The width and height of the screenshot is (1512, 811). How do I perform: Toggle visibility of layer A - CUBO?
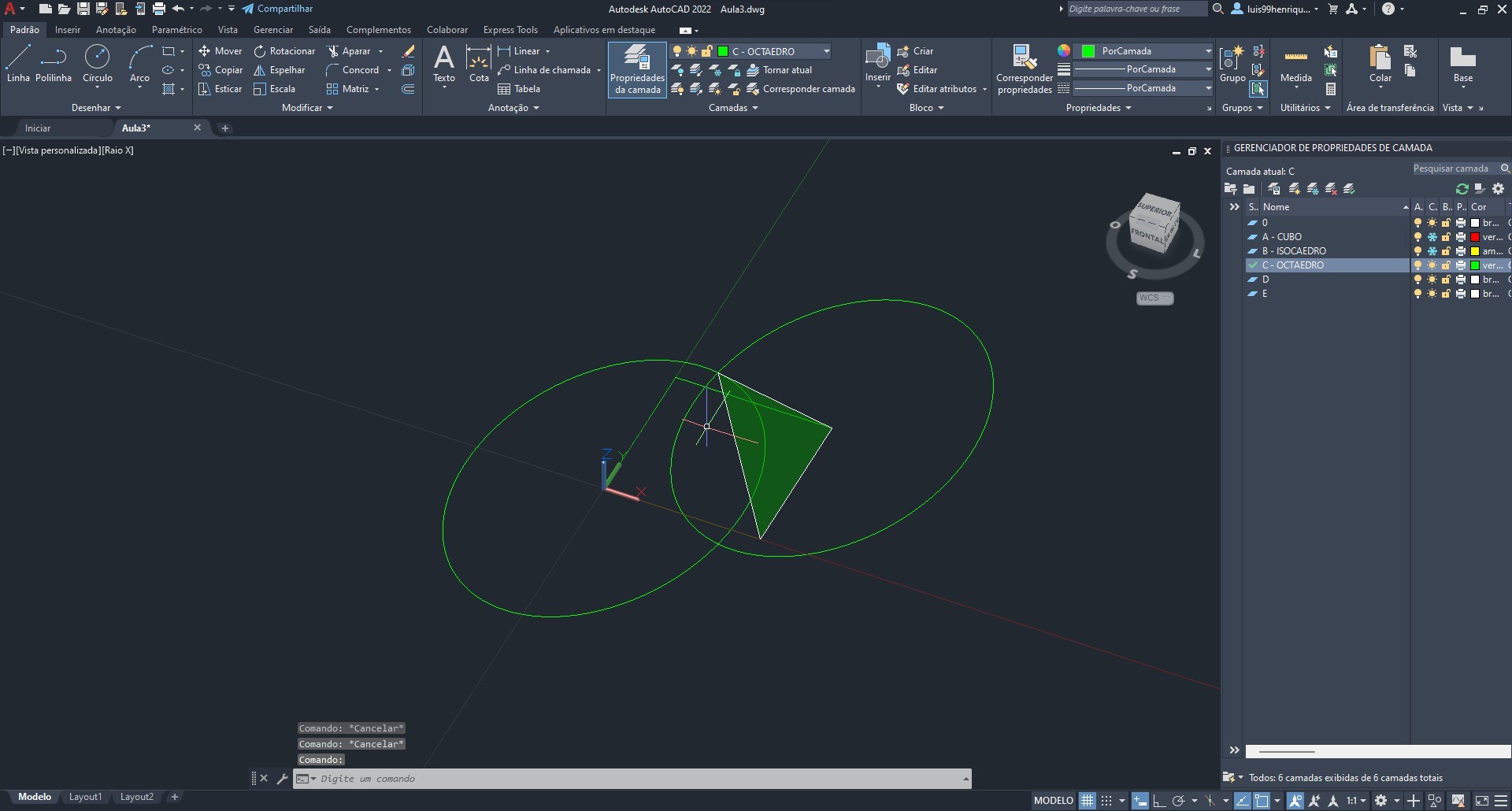pyautogui.click(x=1417, y=237)
